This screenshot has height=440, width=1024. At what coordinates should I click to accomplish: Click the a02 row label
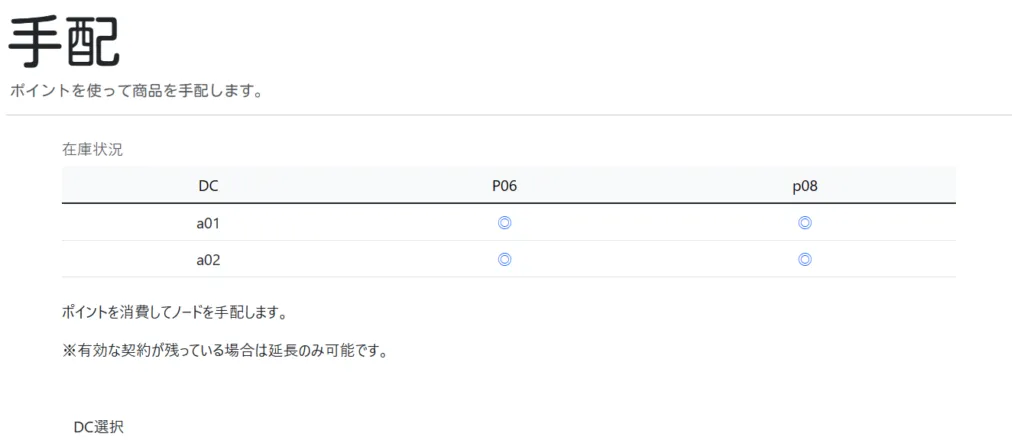pos(208,259)
